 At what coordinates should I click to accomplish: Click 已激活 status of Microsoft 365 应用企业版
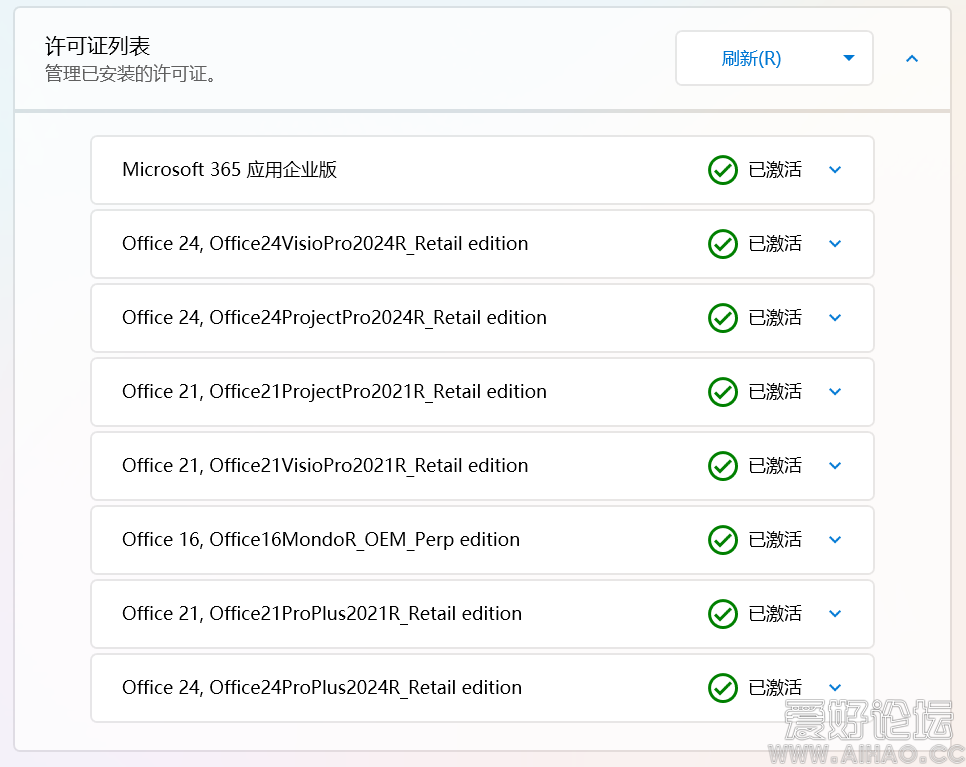coord(775,169)
